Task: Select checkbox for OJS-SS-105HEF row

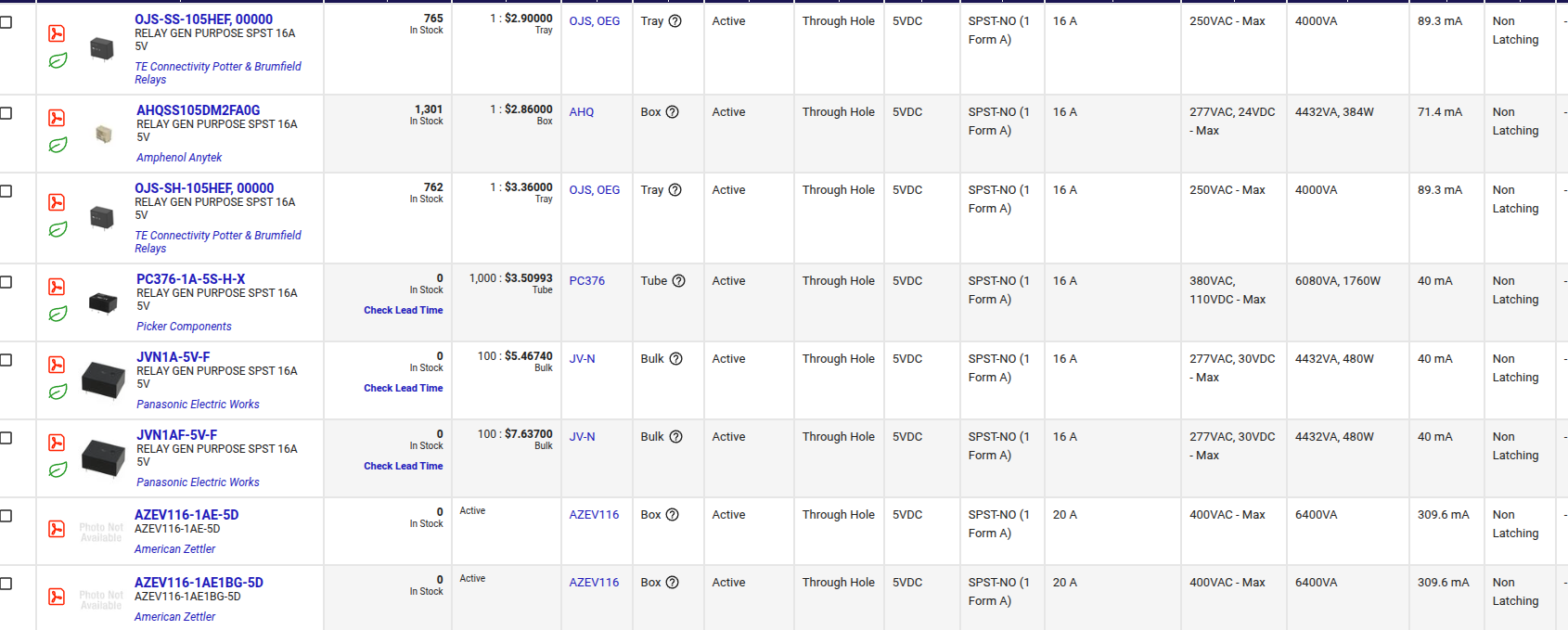Action: point(6,21)
